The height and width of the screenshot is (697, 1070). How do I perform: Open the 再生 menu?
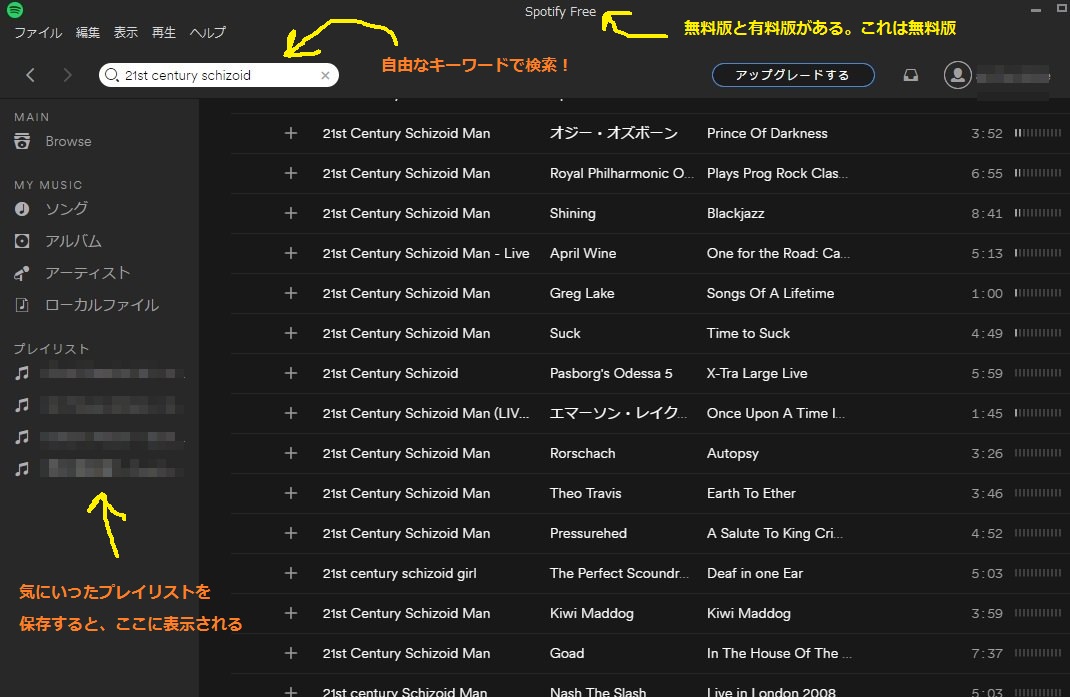tap(164, 32)
